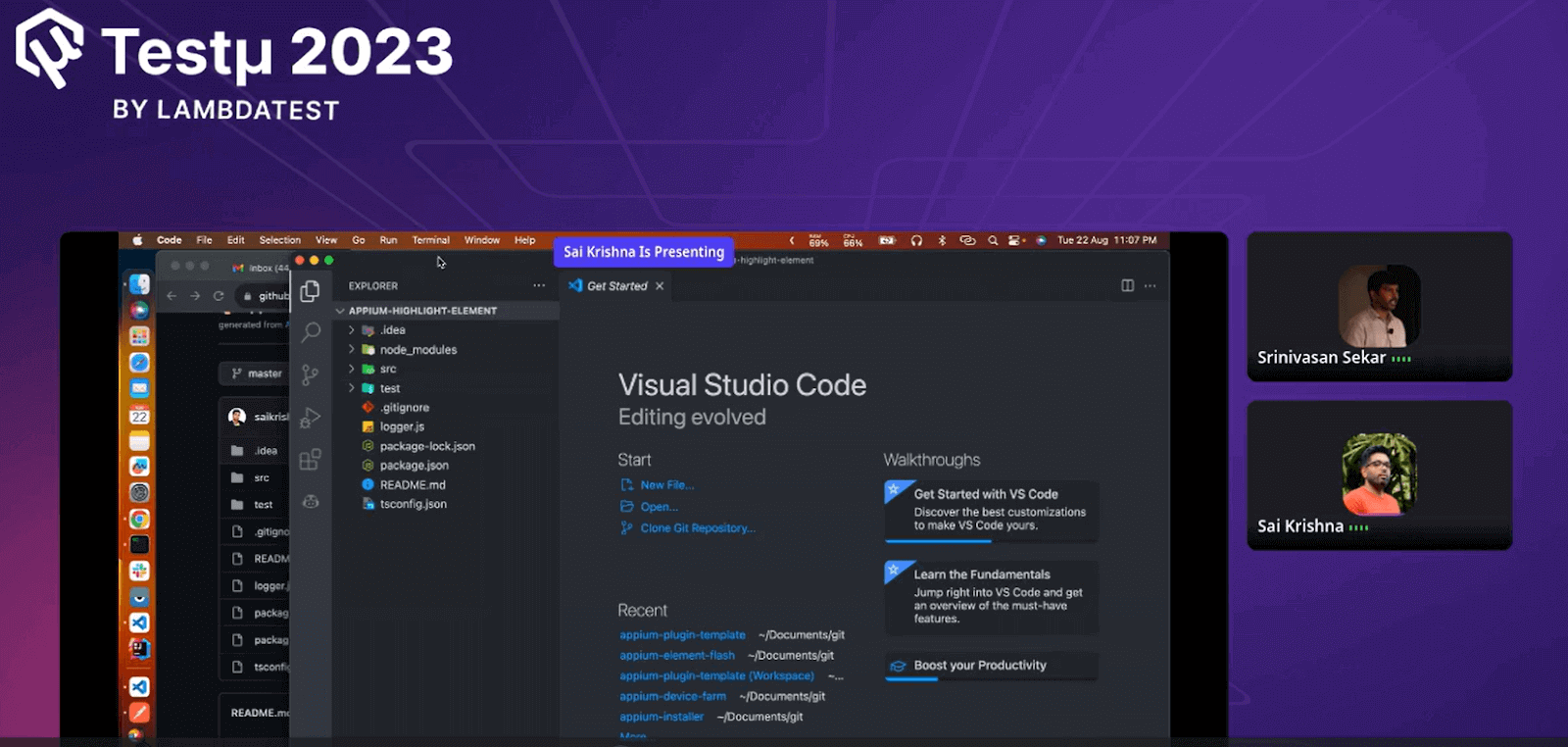Collapse the APPIUM-HIGHLIGHT-ELEMENT root section
Screen dimensions: 1568x747
[x=421, y=311]
